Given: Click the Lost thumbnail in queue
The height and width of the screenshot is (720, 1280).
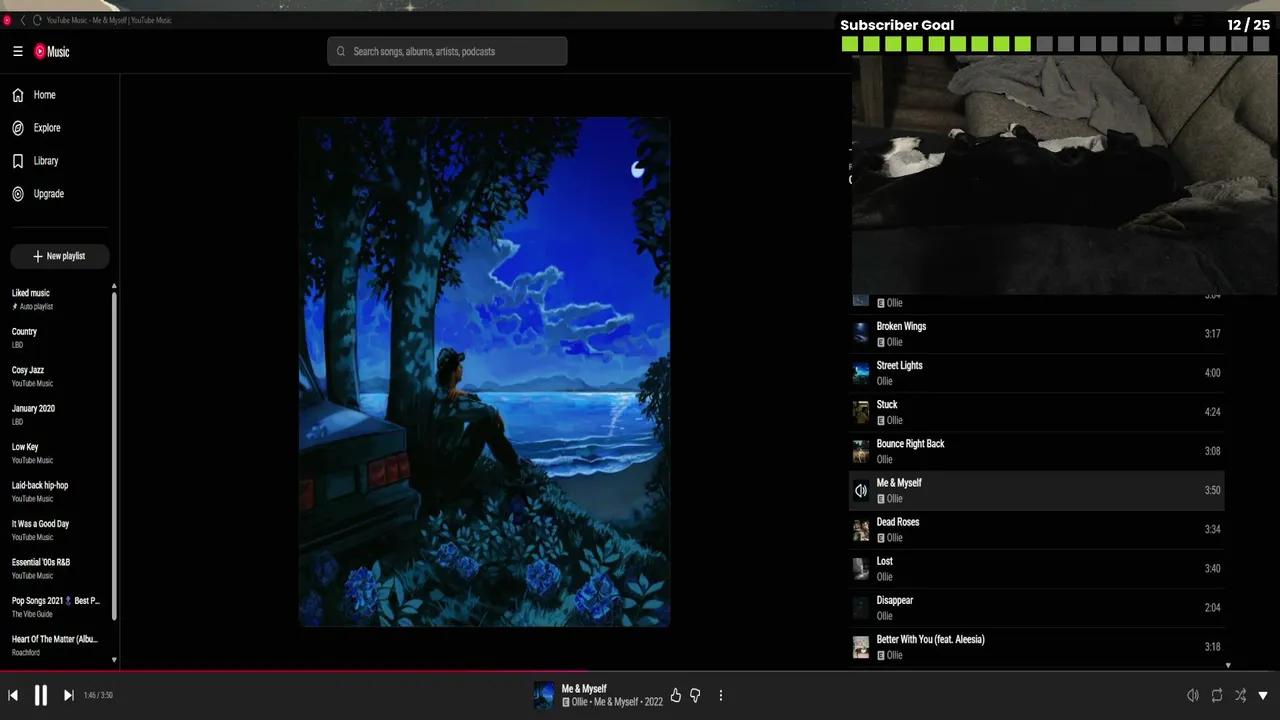Looking at the screenshot, I should coord(861,569).
